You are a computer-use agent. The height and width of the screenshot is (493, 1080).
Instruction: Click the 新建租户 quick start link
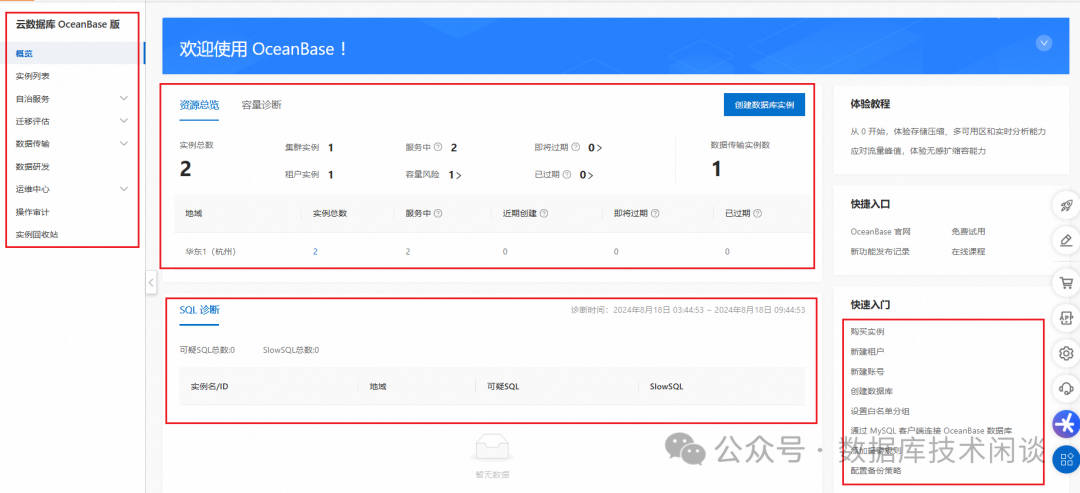point(868,351)
